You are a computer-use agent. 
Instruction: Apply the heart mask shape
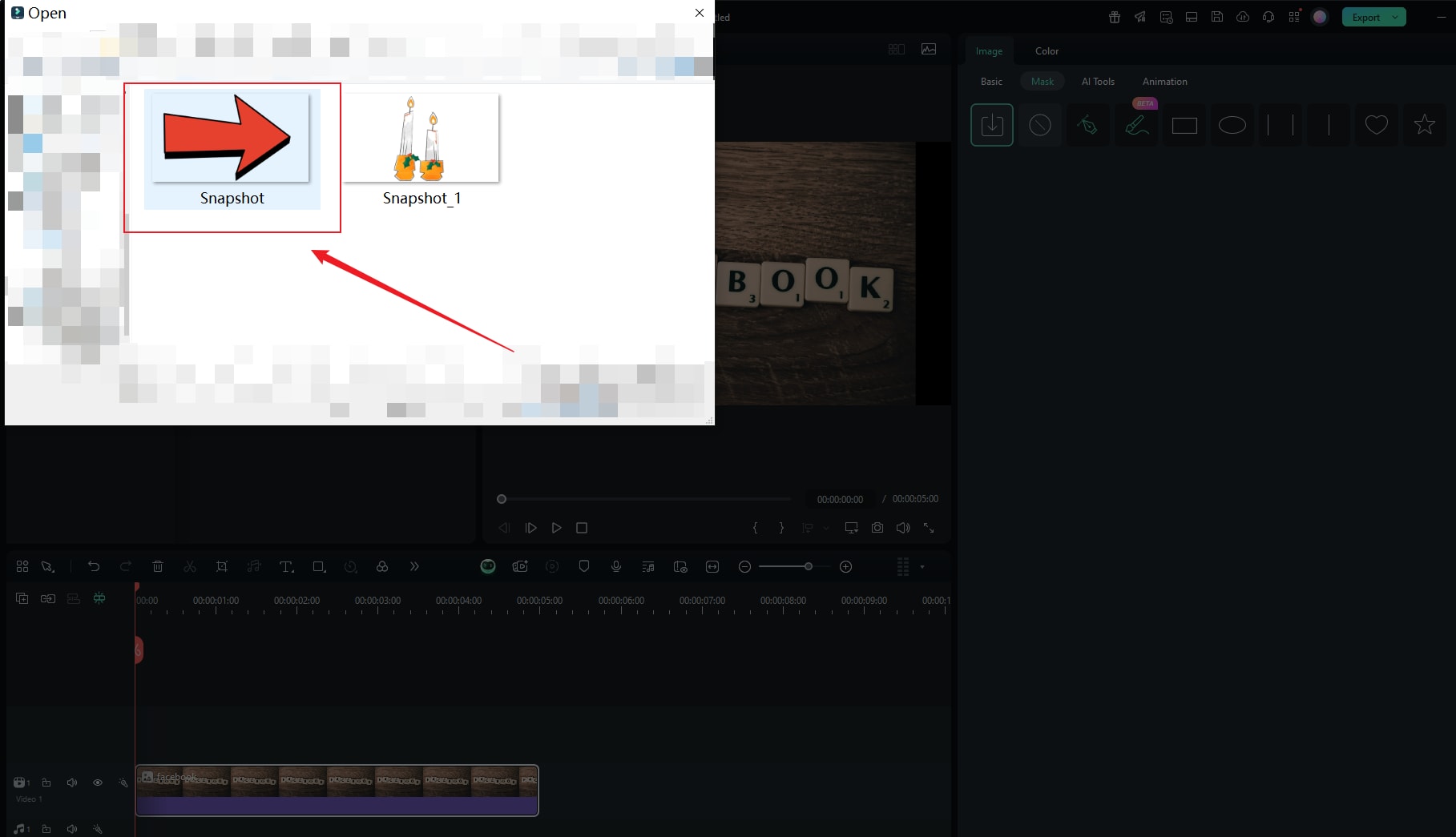pyautogui.click(x=1377, y=125)
